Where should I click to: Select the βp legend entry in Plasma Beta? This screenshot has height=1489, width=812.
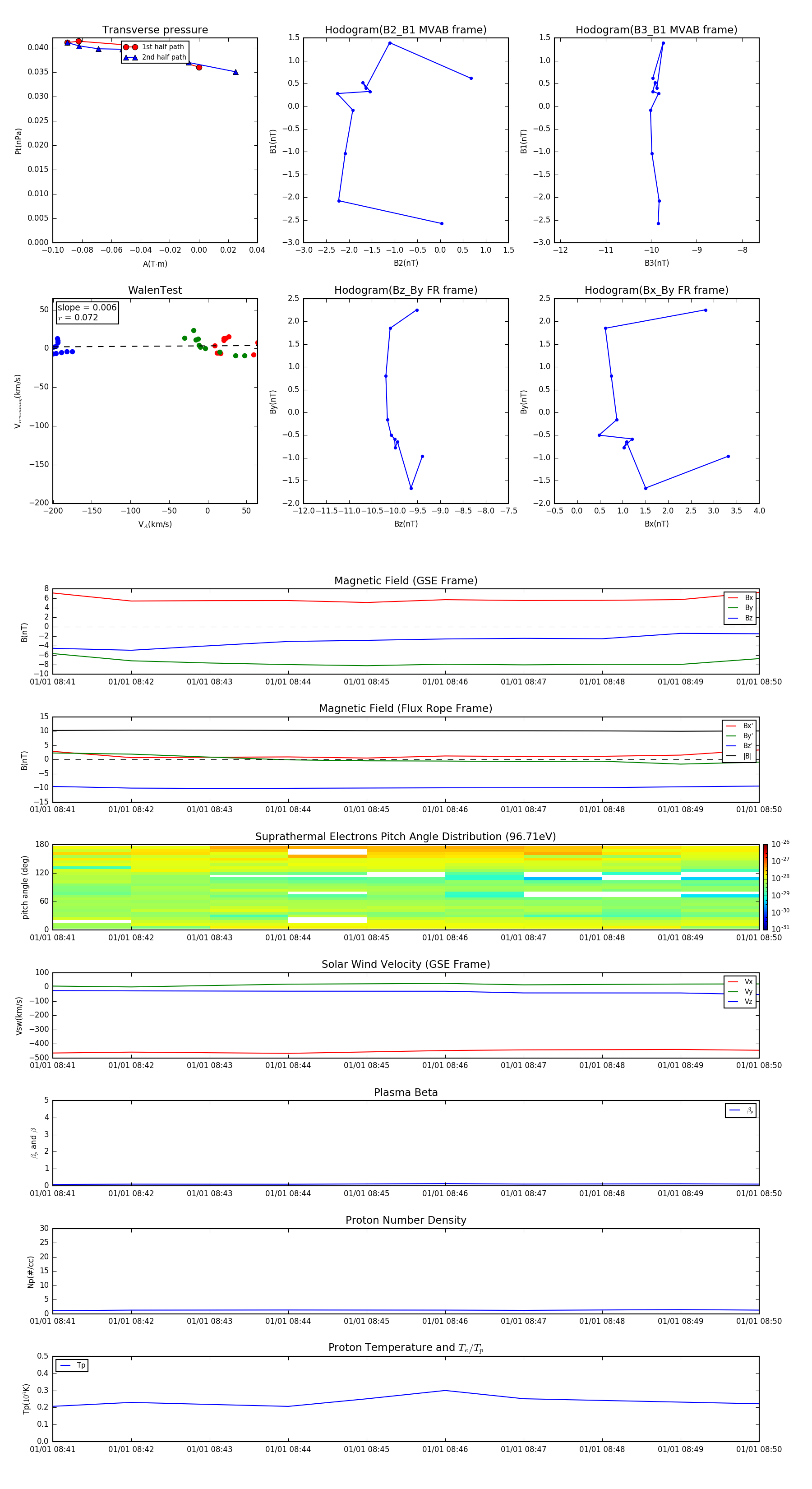[741, 1110]
